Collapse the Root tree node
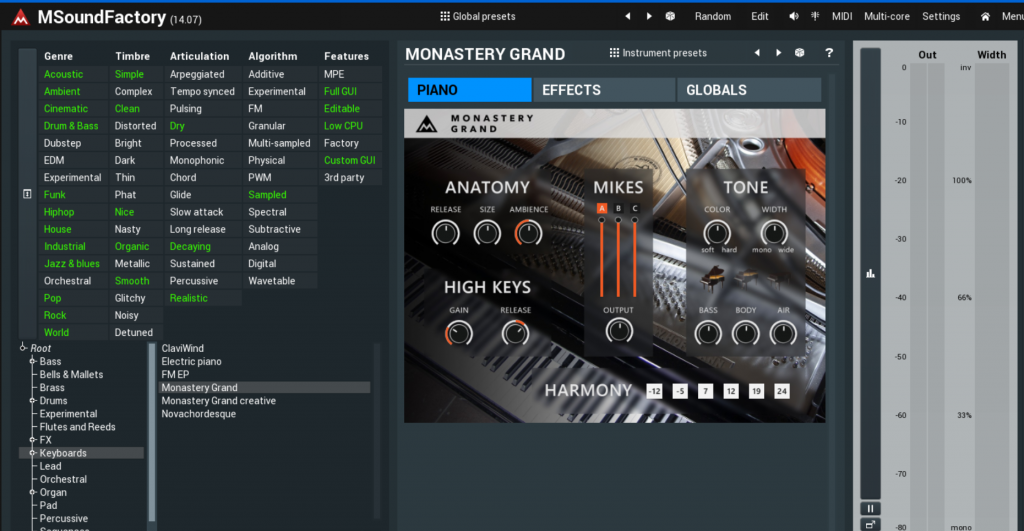Screen dimensions: 1024x531 tap(23, 347)
